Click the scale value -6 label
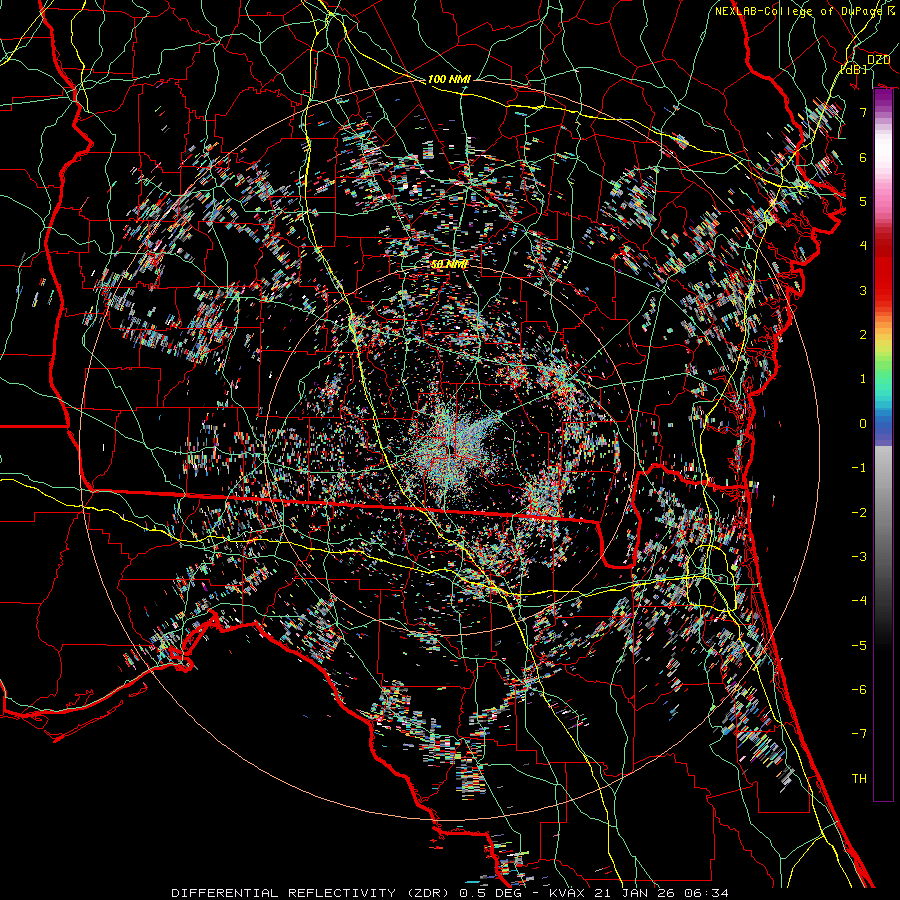 coord(859,689)
